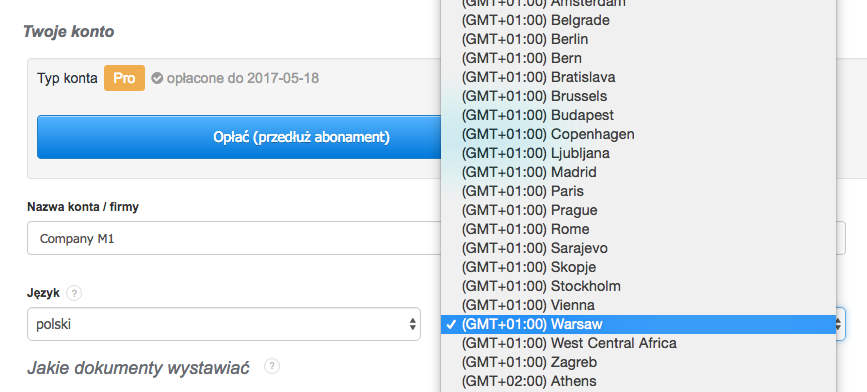Choose (GMT+01:00) Berlin from the list
Screen dimensions: 867x392
[639, 39]
